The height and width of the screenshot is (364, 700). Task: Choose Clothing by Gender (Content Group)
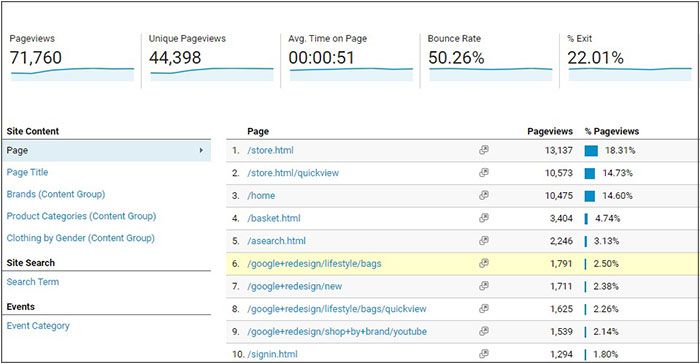coord(80,238)
